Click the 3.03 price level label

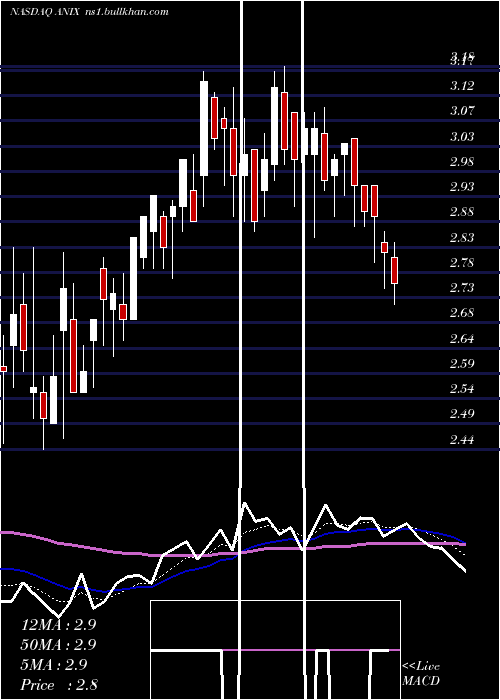462,136
